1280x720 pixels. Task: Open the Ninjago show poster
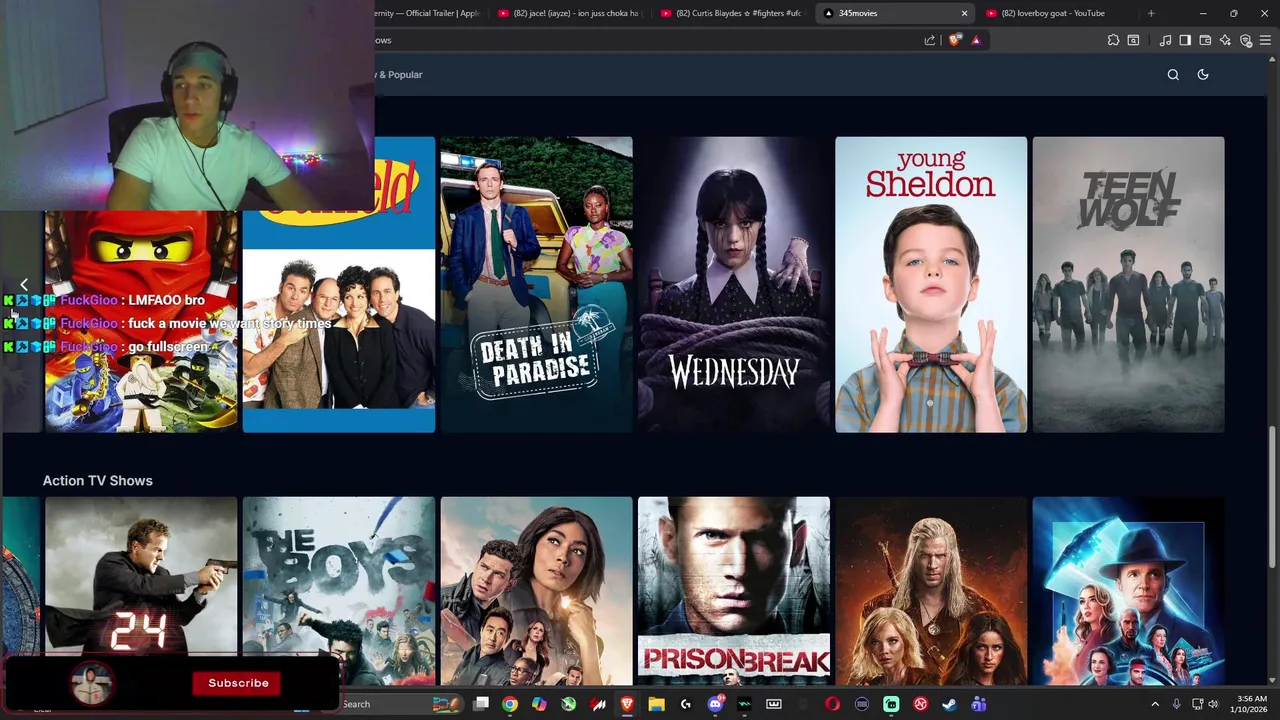[141, 320]
